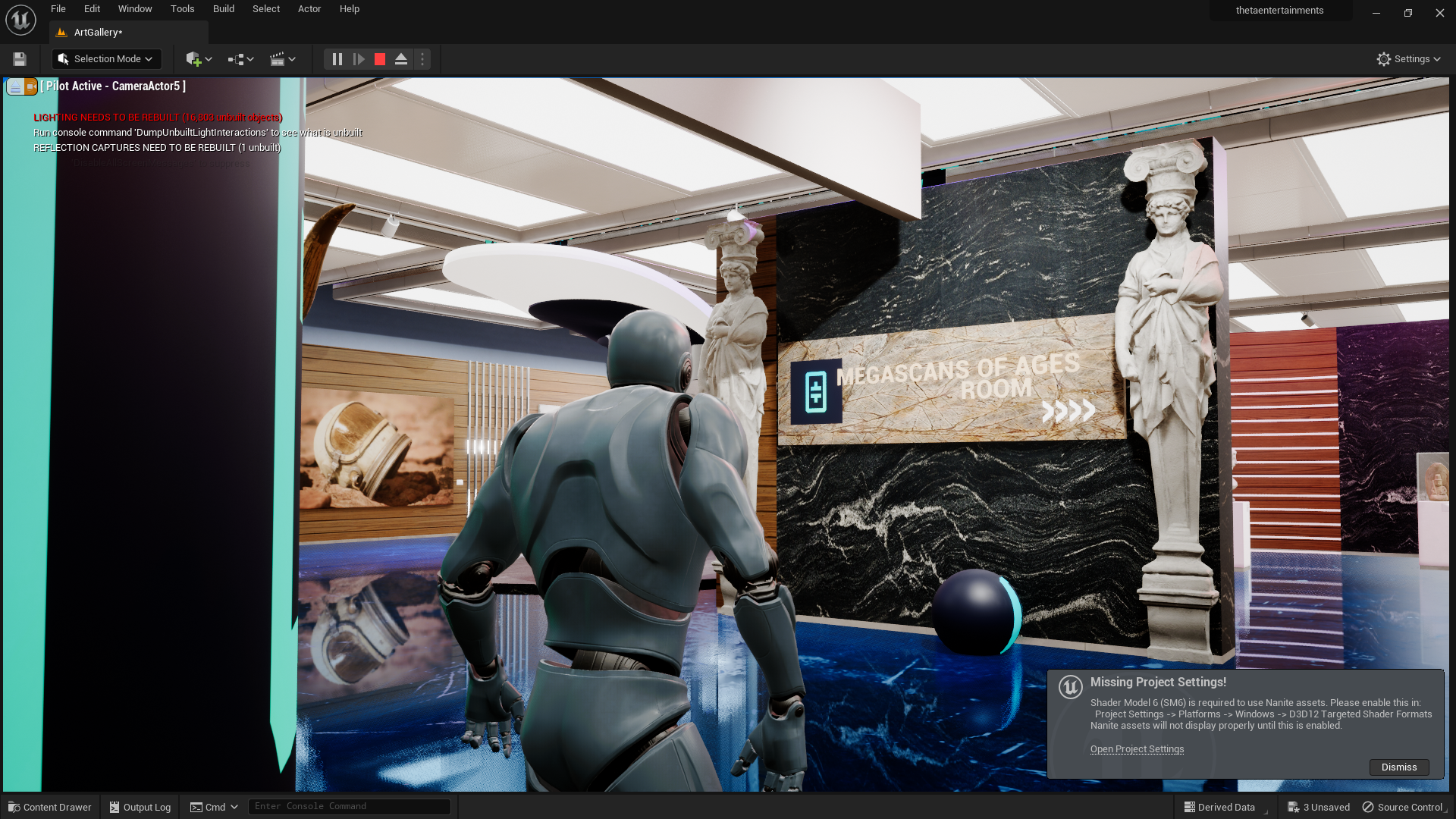
Task: Open the Build menu
Action: click(x=223, y=9)
